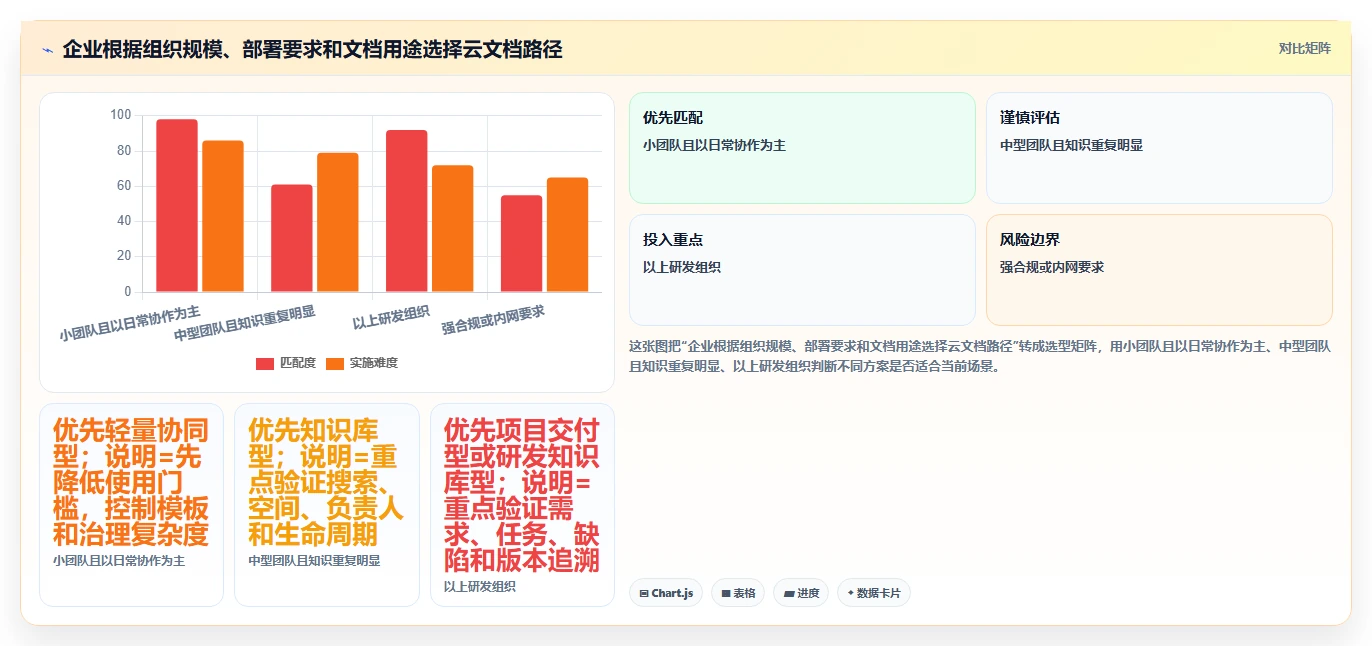The height and width of the screenshot is (646, 1372).
Task: Click the 数据卡片 tag chip
Action: pos(874,593)
